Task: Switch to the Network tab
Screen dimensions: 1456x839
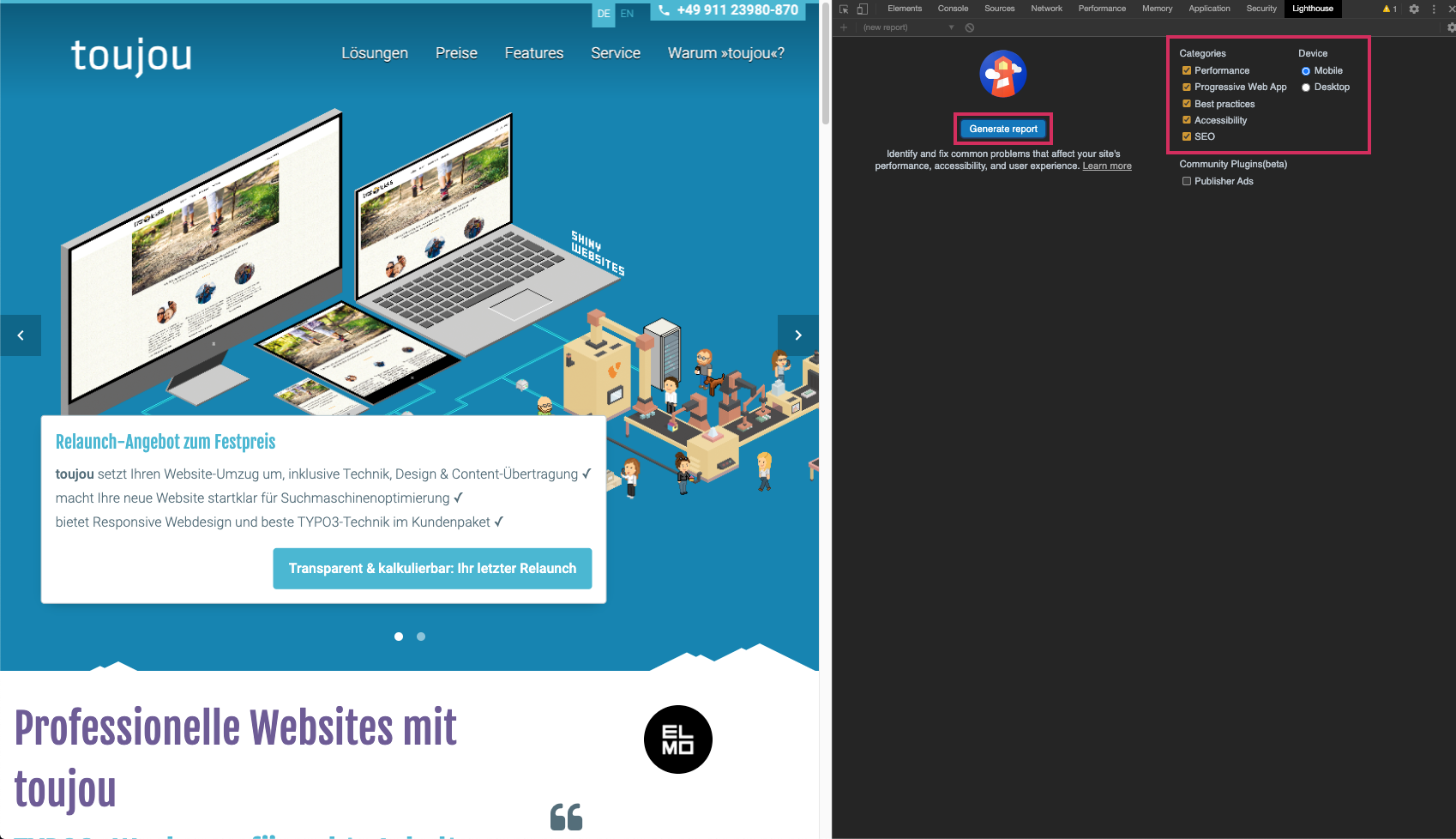Action: pos(1046,9)
